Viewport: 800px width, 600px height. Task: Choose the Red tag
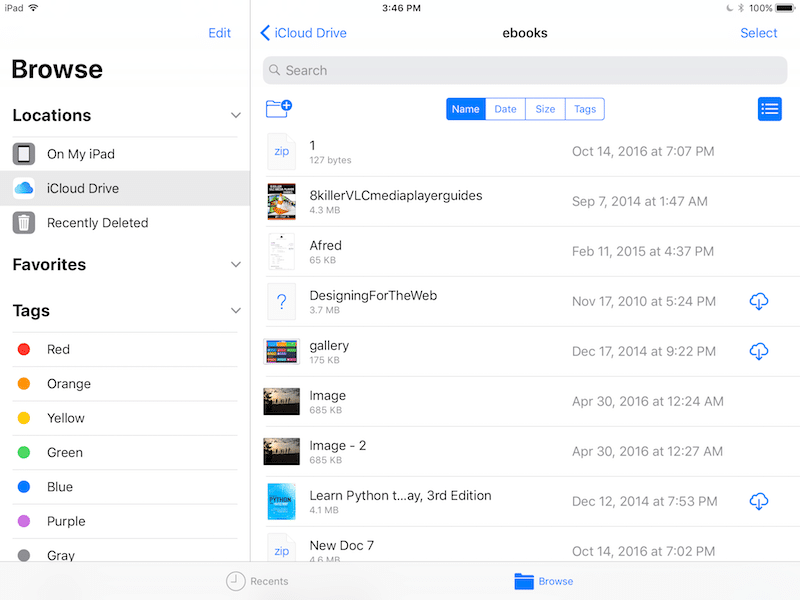[58, 349]
